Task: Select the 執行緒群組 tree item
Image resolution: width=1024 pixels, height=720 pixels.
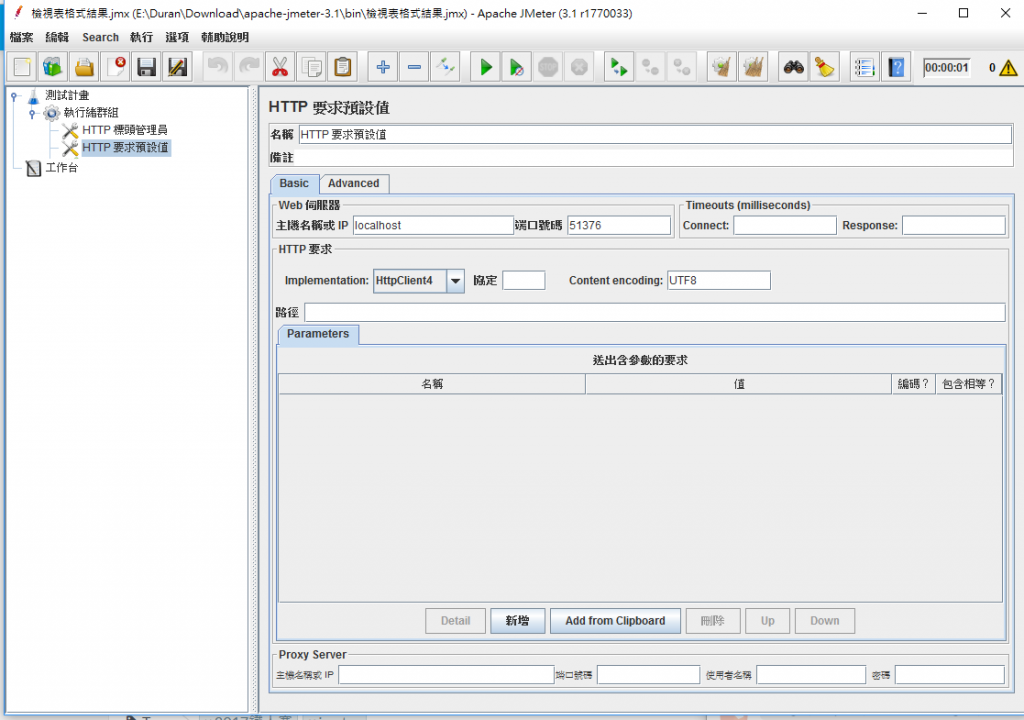Action: (91, 112)
